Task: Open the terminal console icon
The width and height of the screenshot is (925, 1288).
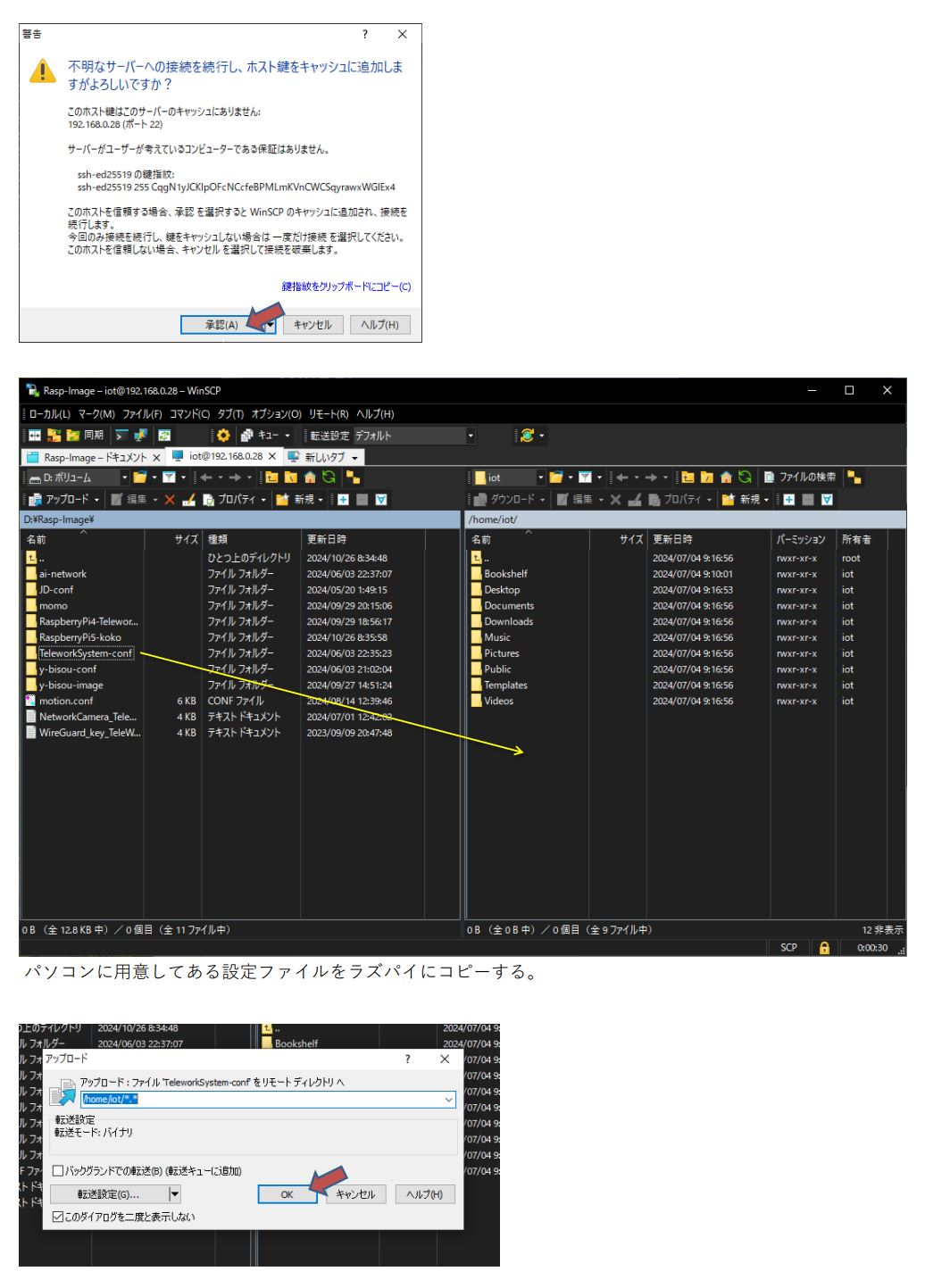Action: coord(122,435)
